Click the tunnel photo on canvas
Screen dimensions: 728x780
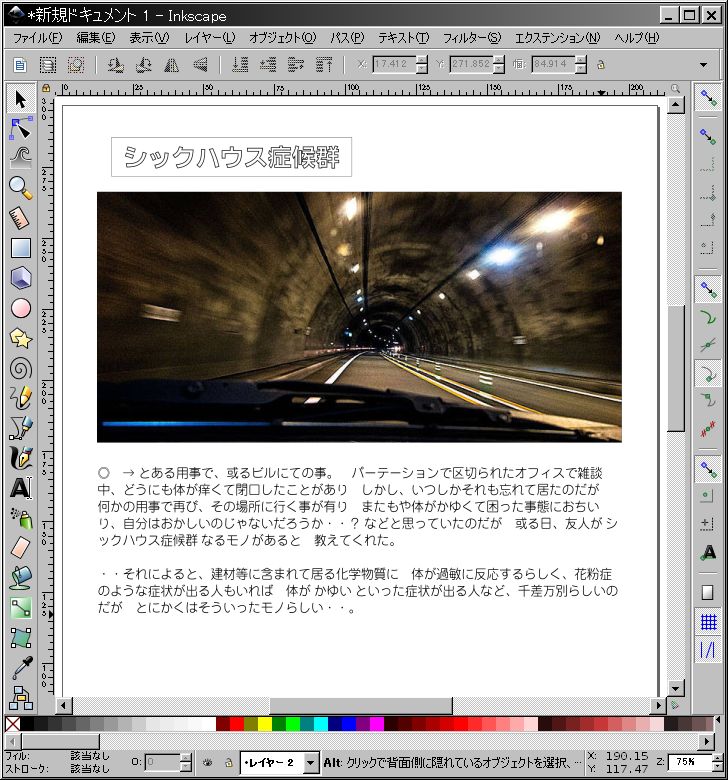359,317
